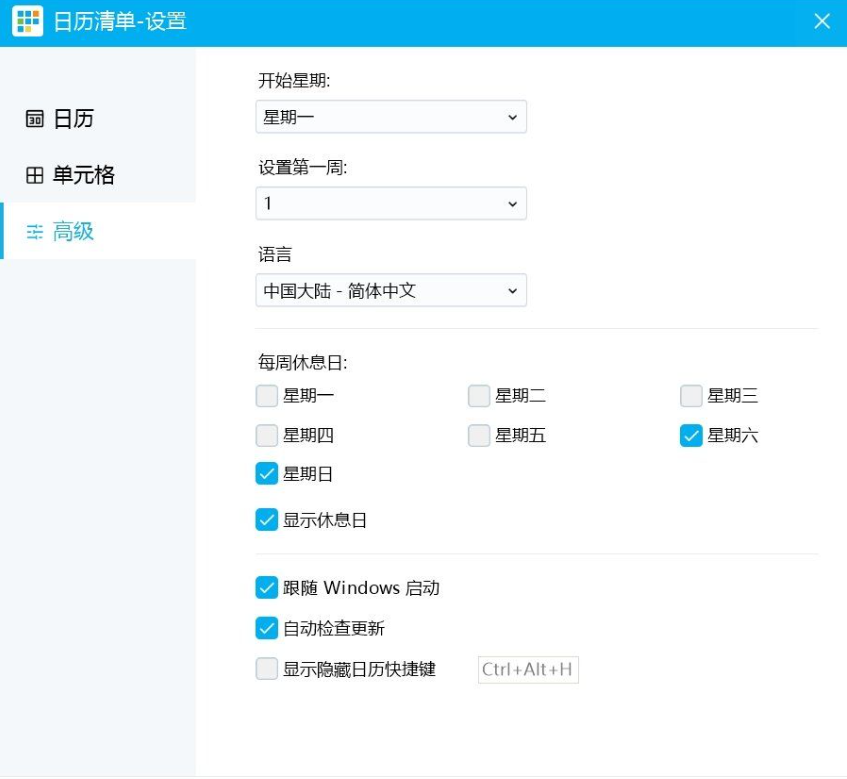Select the 高级 tab label

[x=74, y=232]
